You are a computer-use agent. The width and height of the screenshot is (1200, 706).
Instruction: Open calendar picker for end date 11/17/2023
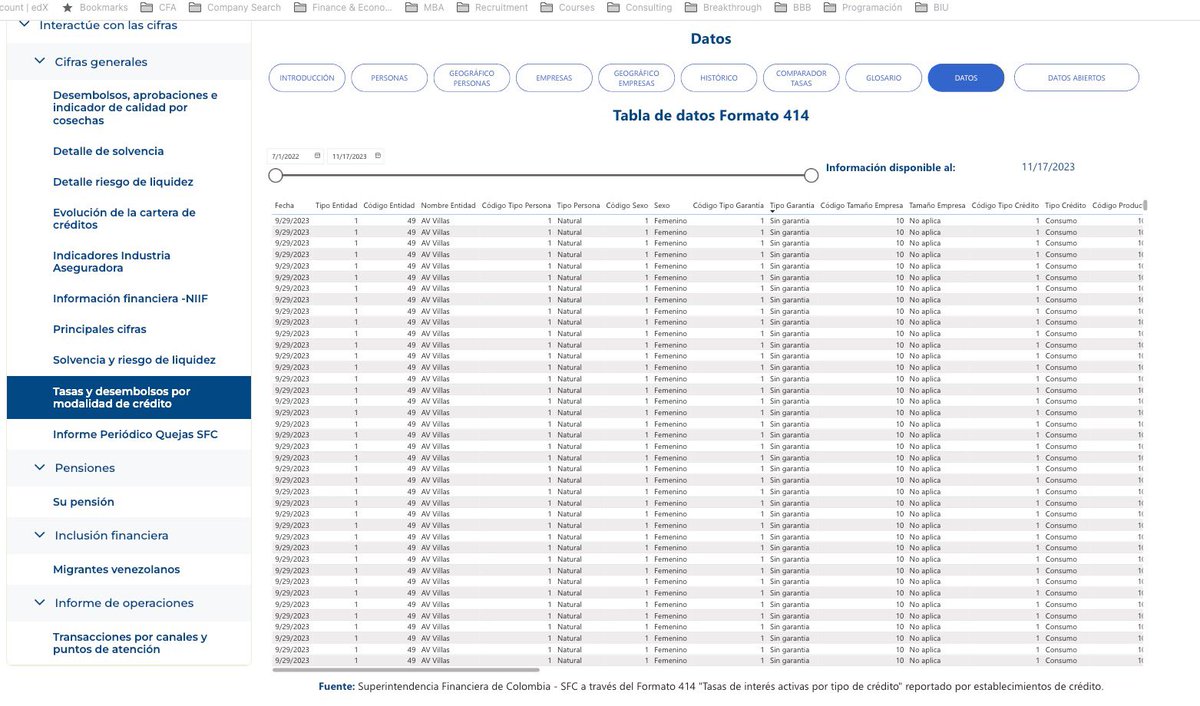tap(378, 156)
